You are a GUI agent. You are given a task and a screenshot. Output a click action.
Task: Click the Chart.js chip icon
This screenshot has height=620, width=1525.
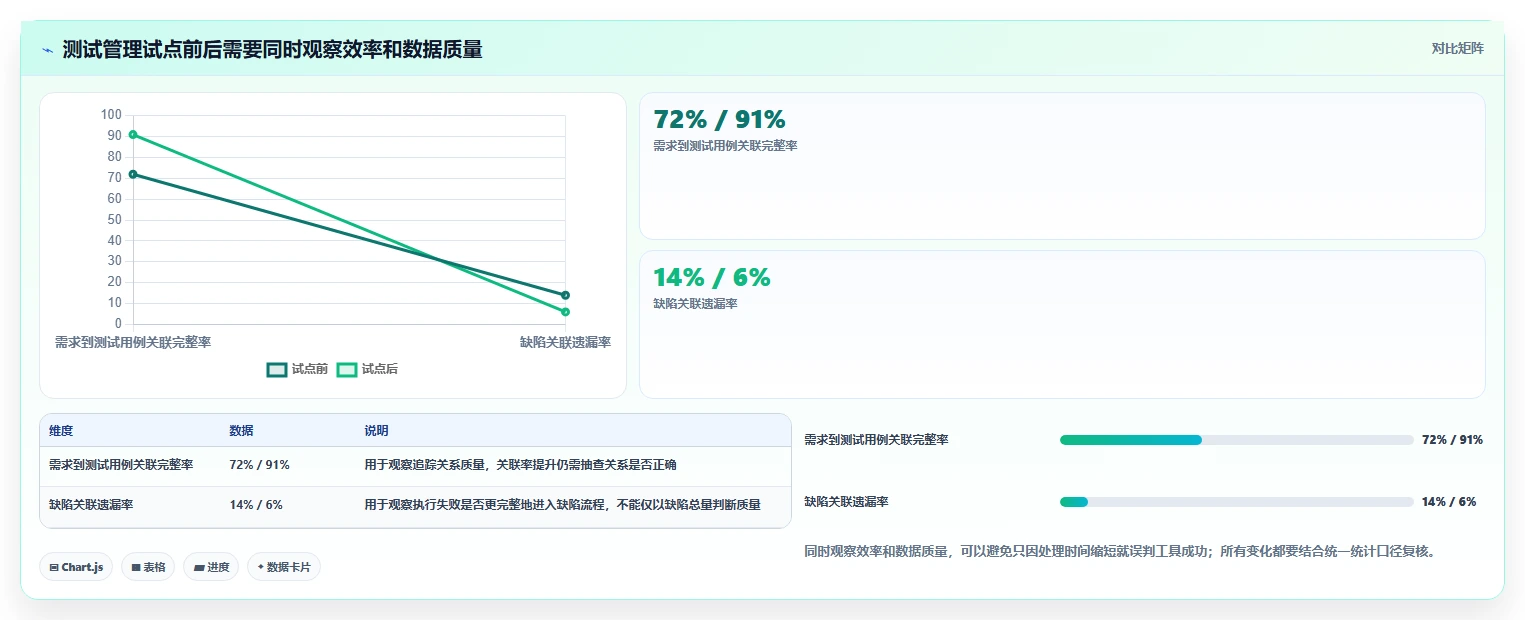(54, 567)
